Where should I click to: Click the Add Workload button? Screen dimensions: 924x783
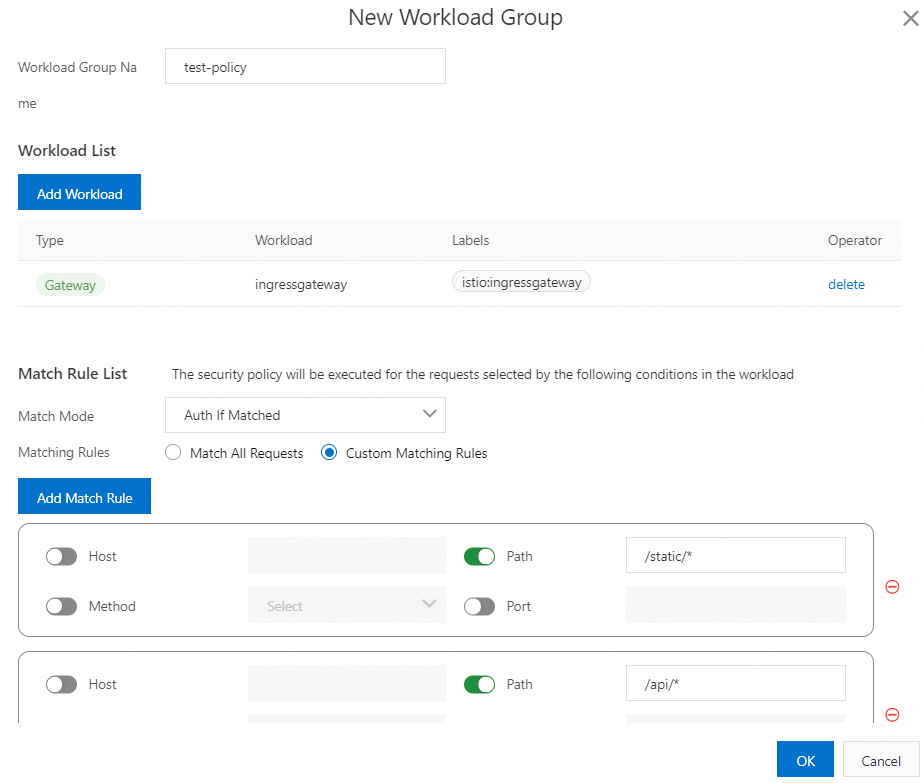[x=79, y=193]
